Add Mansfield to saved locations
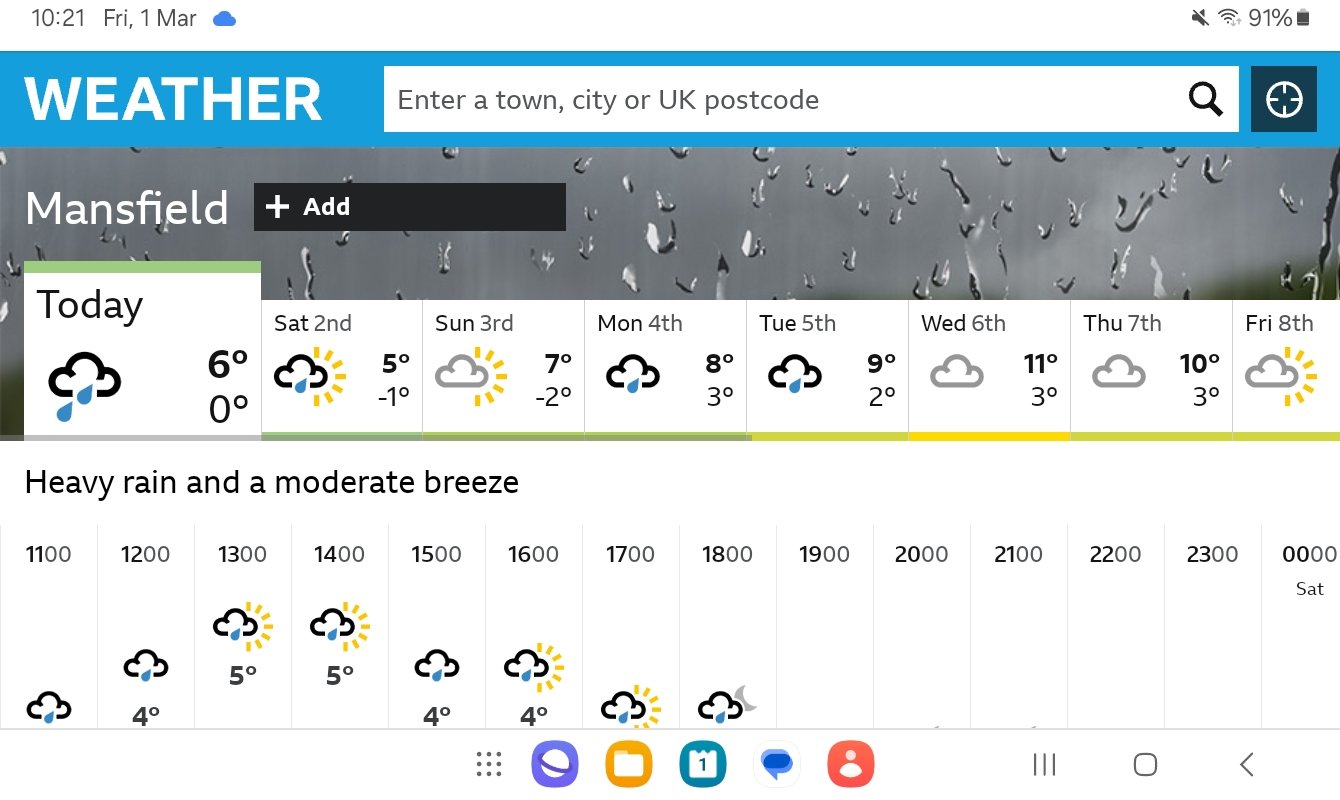This screenshot has height=800, width=1340. tap(410, 207)
